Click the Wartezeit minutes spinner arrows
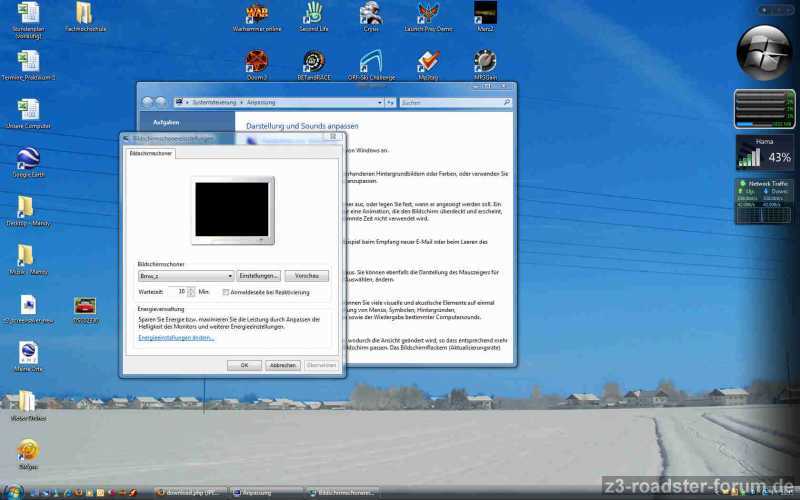This screenshot has width=800, height=500. 191,292
